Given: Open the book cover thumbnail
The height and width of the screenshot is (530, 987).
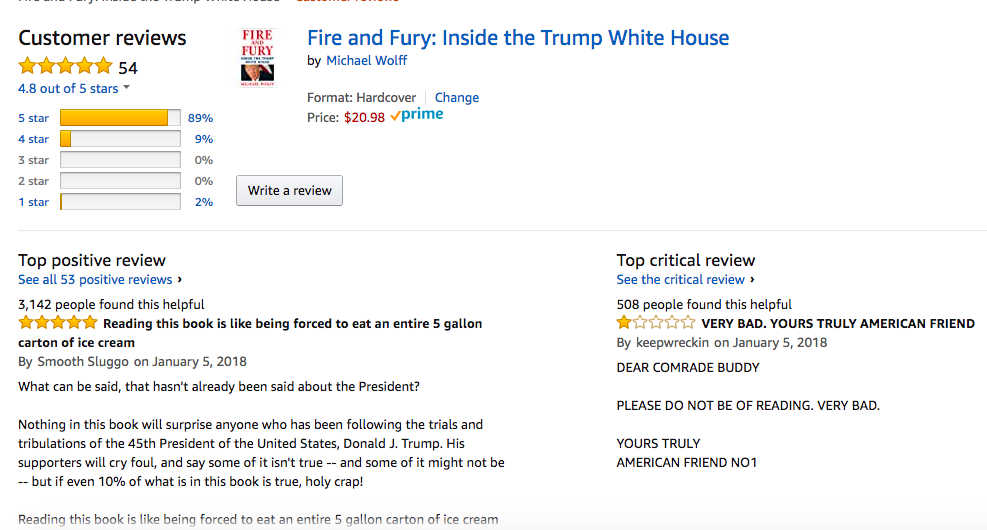Looking at the screenshot, I should click(x=258, y=58).
